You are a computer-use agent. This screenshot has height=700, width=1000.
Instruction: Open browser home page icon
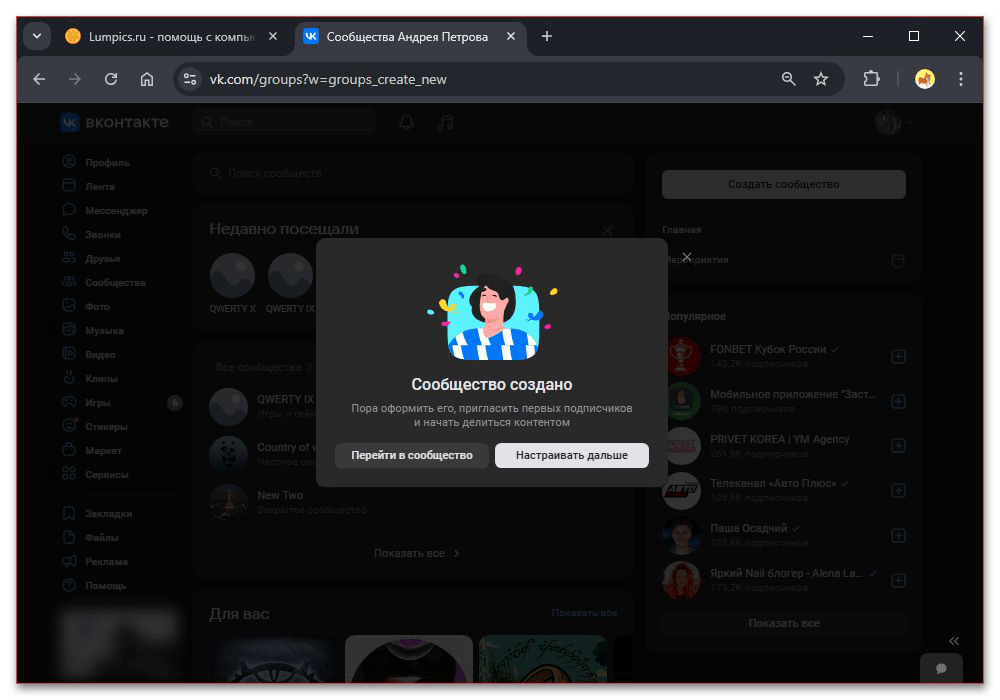147,79
